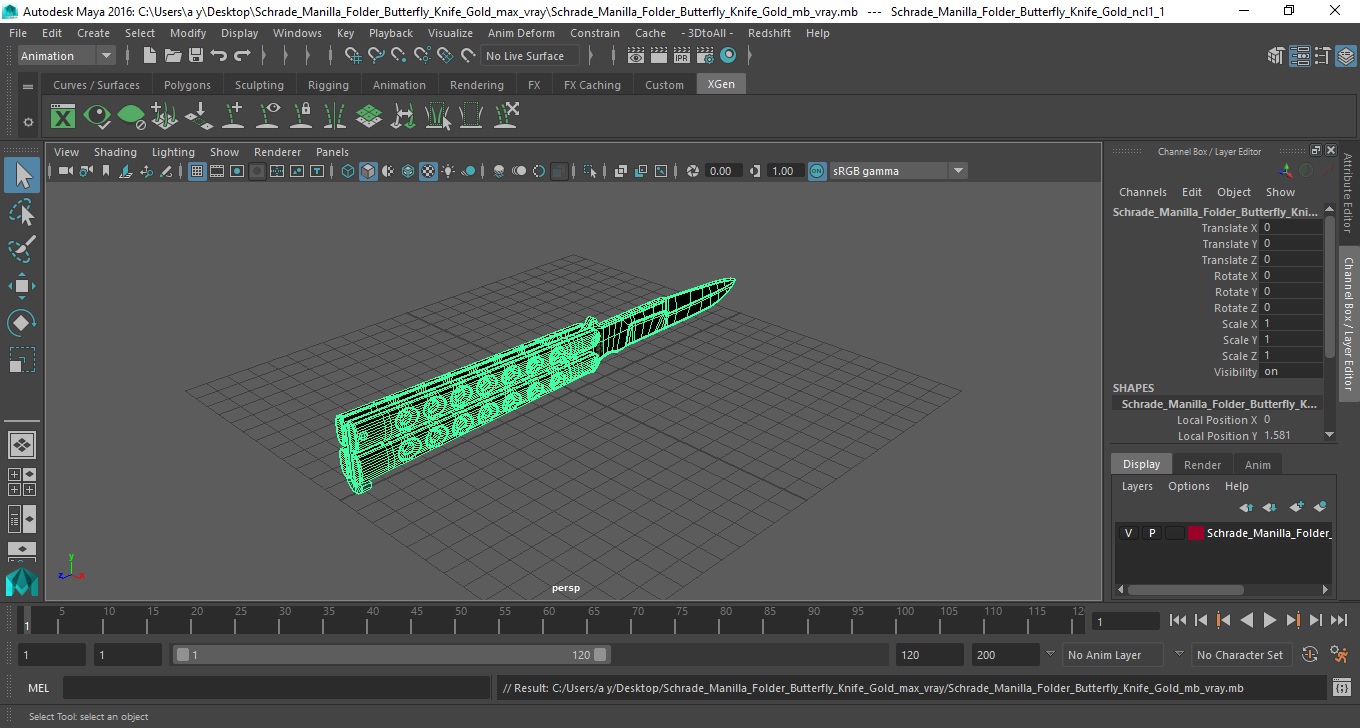Toggle the viewport grid display button
The image size is (1360, 728).
coord(197,171)
